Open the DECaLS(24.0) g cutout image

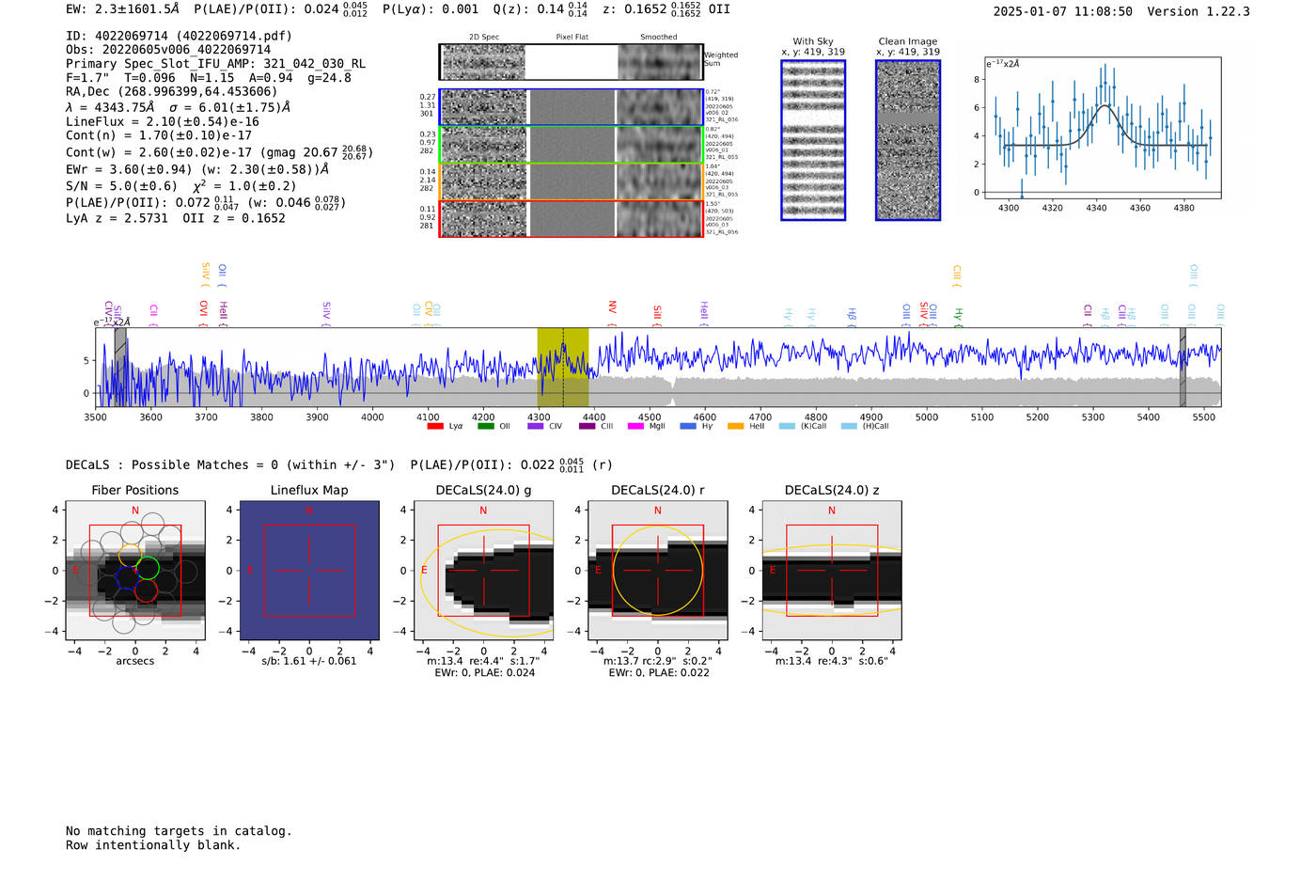coord(484,571)
